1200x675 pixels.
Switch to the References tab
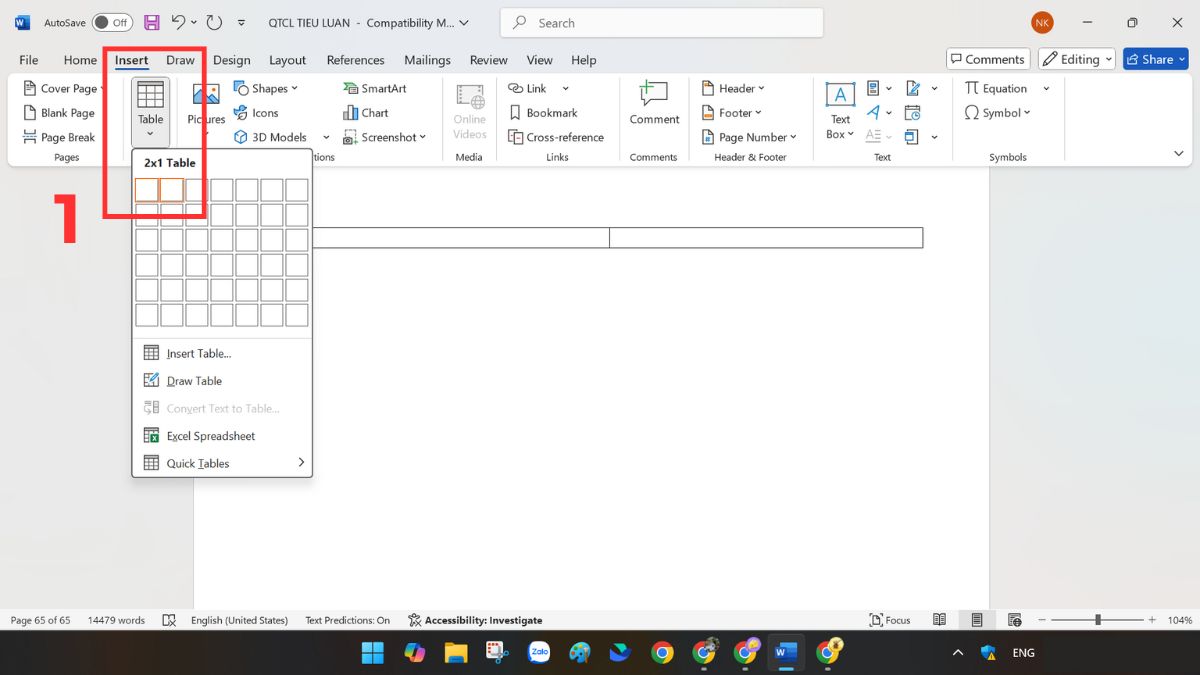(x=356, y=60)
